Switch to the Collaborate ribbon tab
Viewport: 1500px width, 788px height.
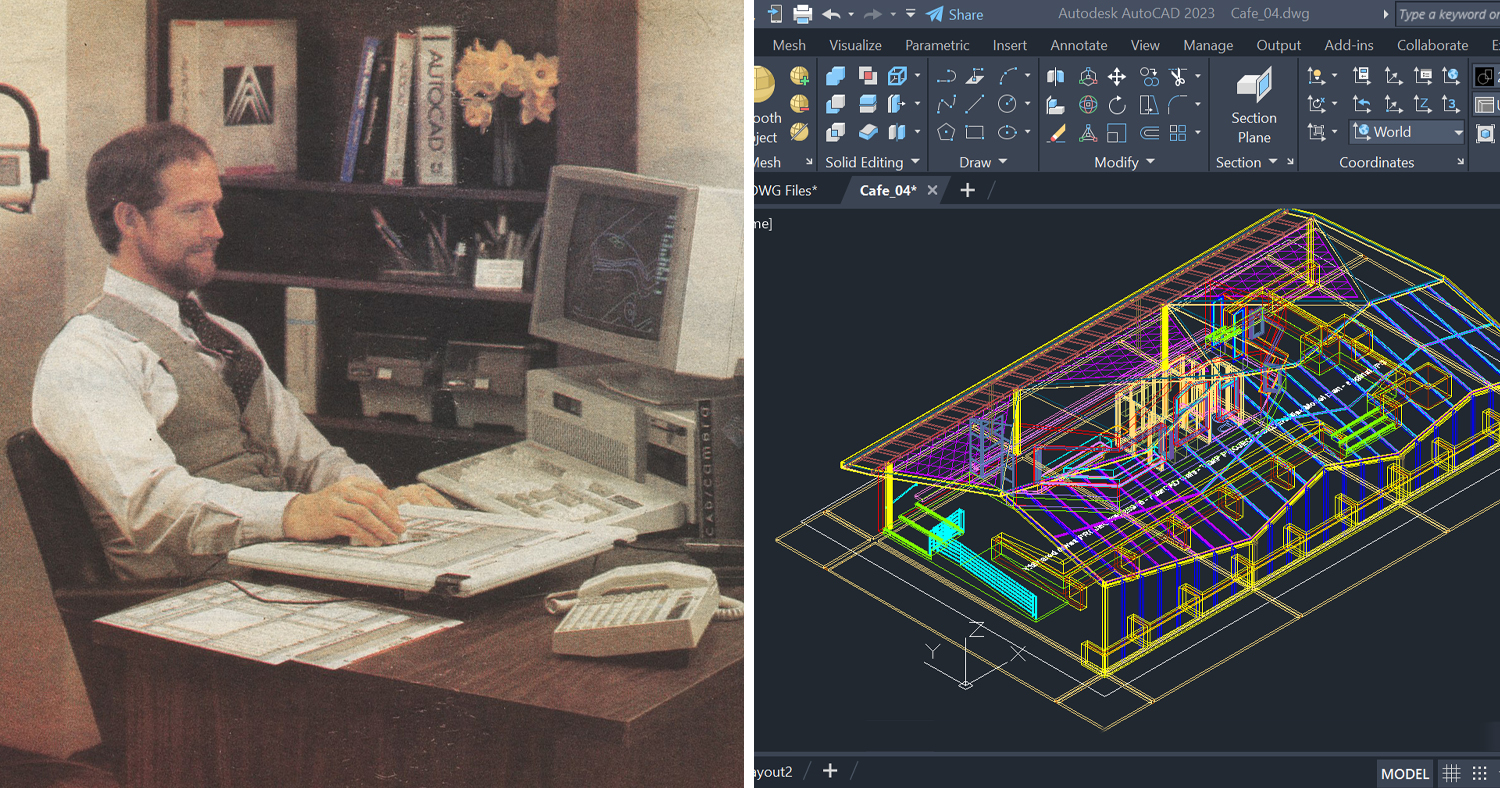(1432, 45)
